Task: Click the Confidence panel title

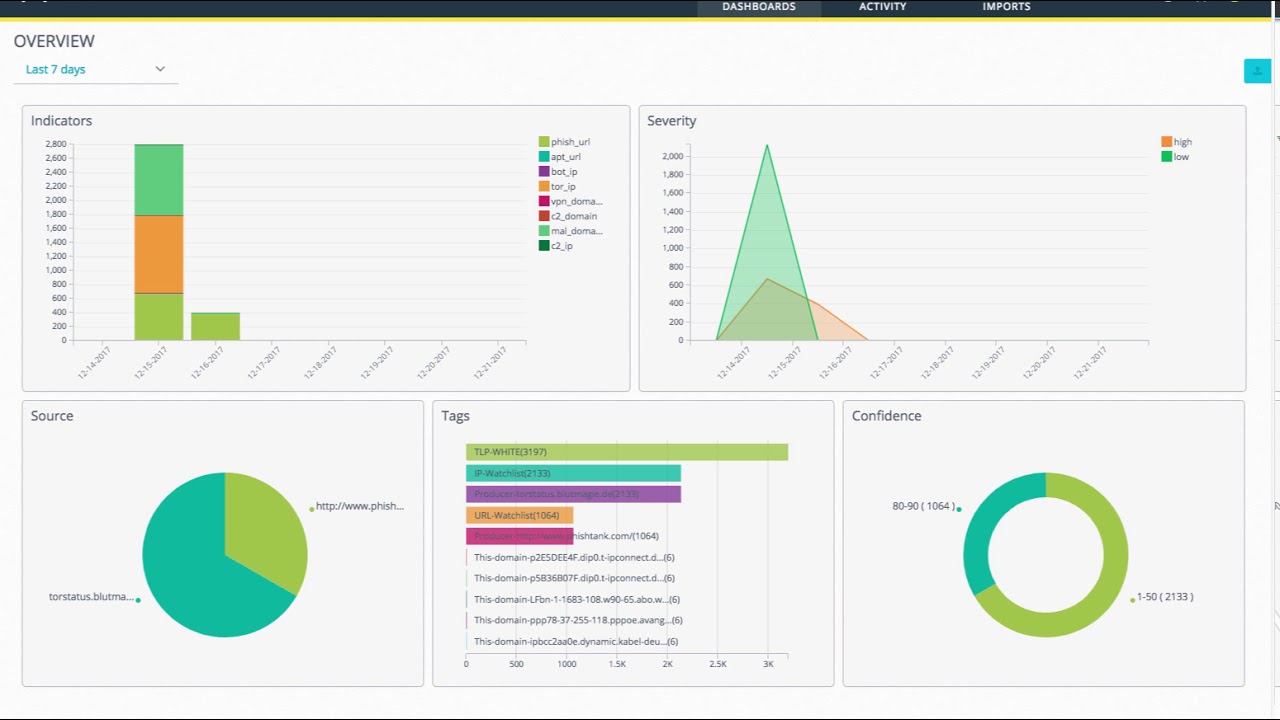Action: coord(886,416)
